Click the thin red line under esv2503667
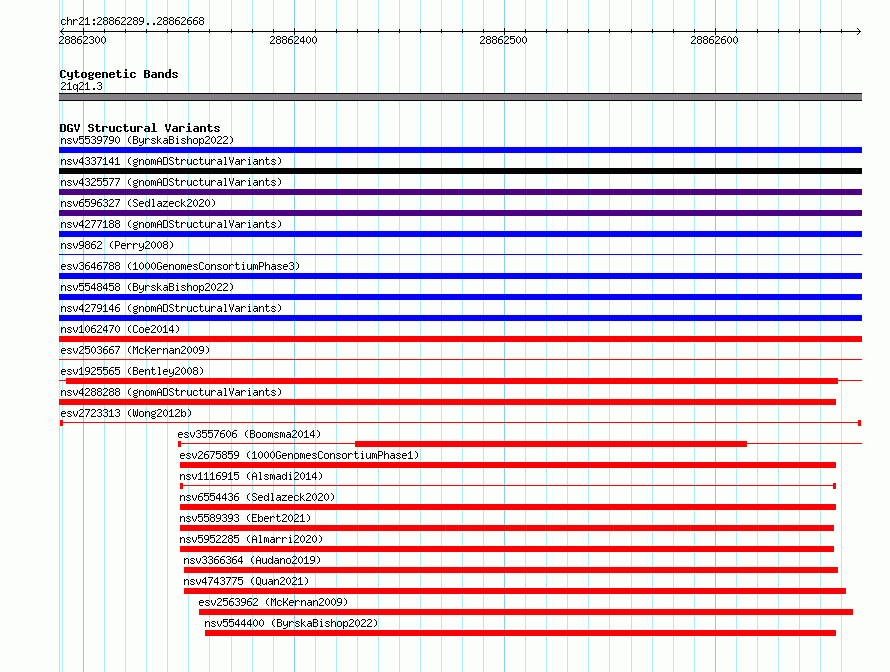Screen dimensions: 890x672 pos(460,359)
